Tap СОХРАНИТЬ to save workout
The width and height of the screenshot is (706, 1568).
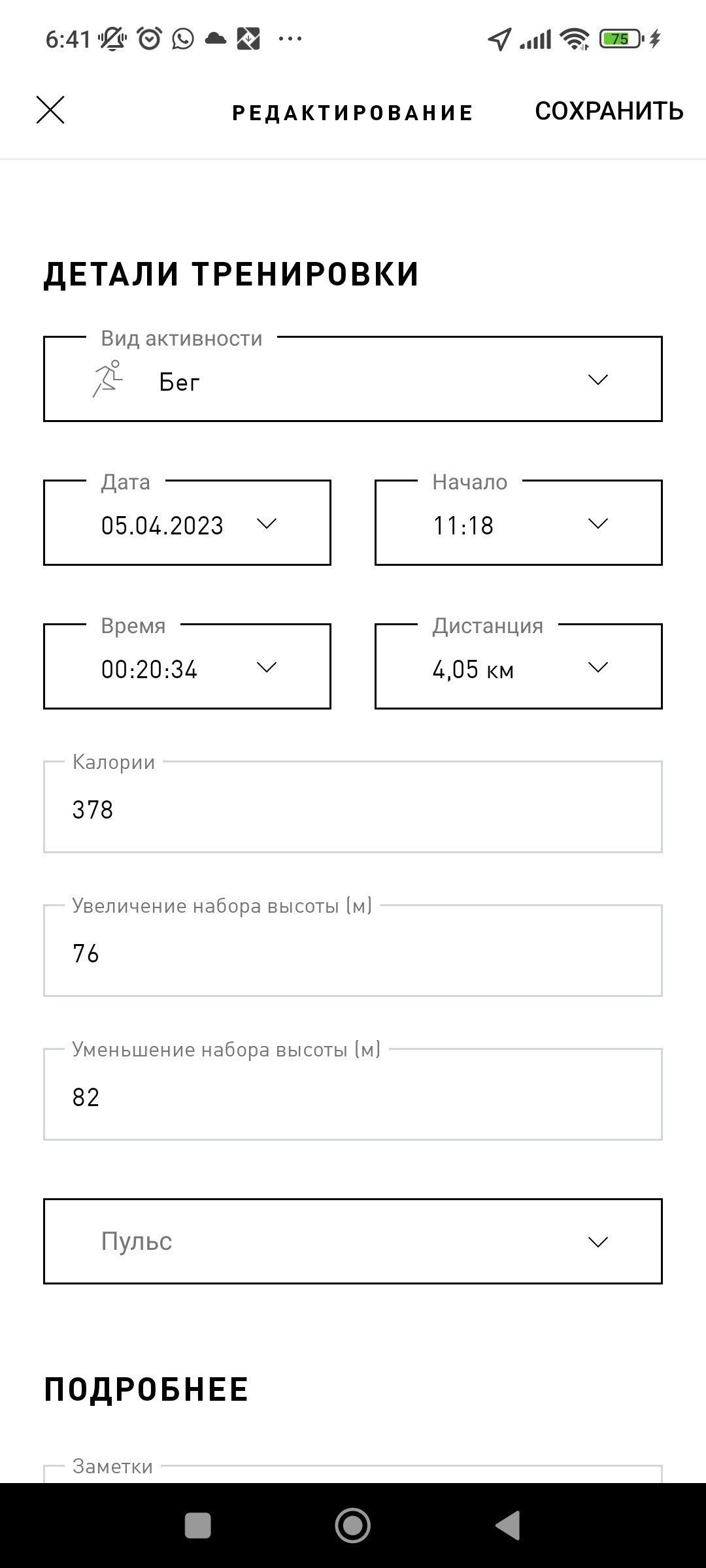609,111
